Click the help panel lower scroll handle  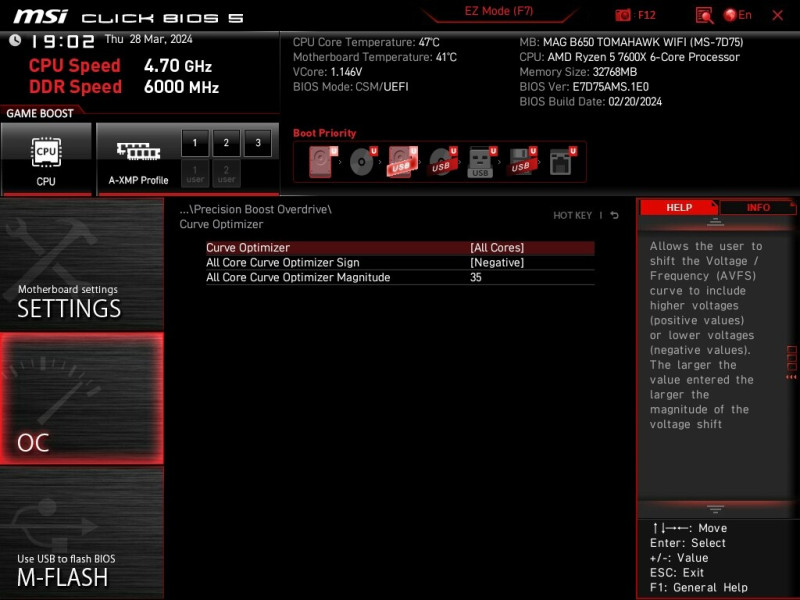coord(715,509)
